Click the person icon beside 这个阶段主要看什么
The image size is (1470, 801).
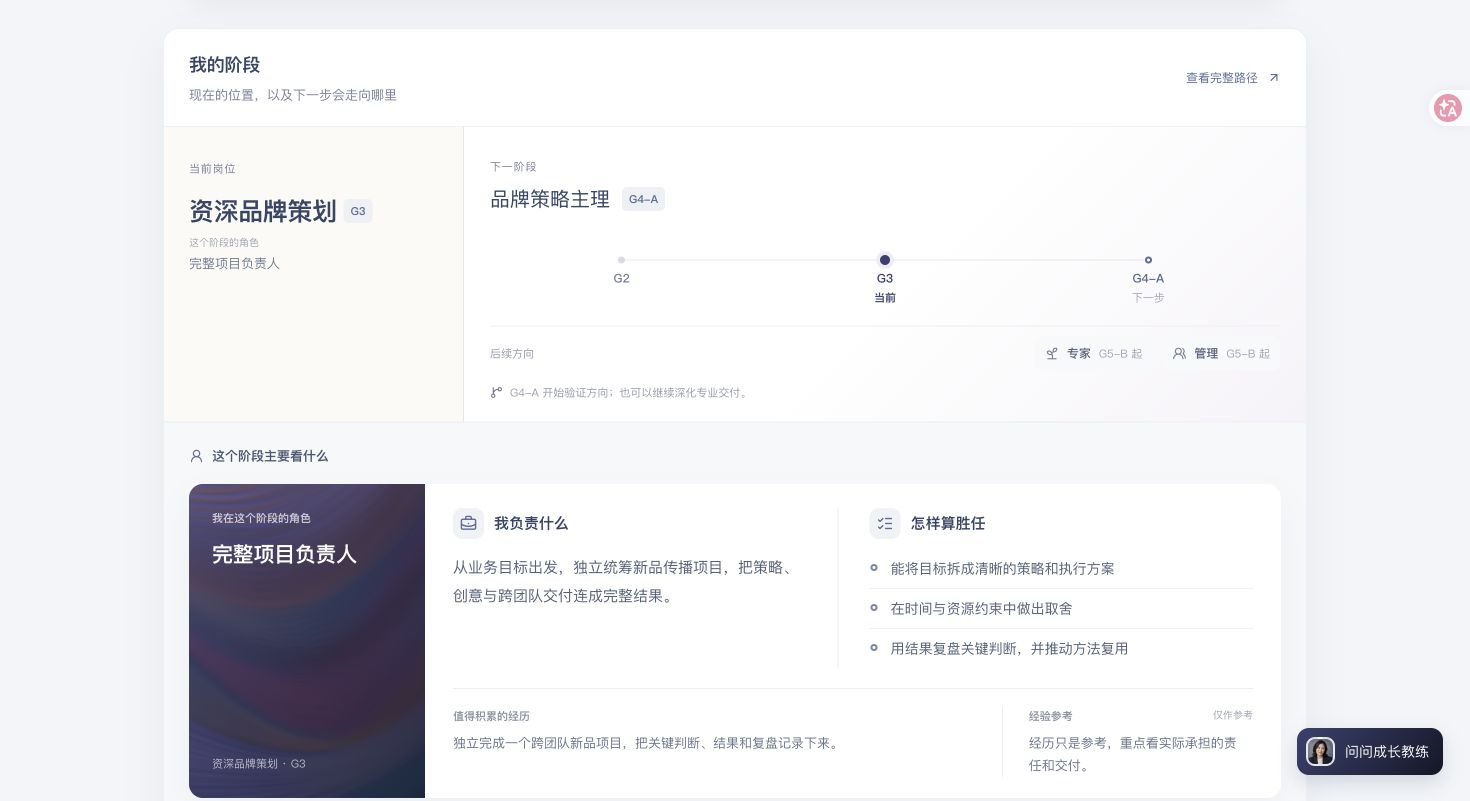tap(196, 456)
